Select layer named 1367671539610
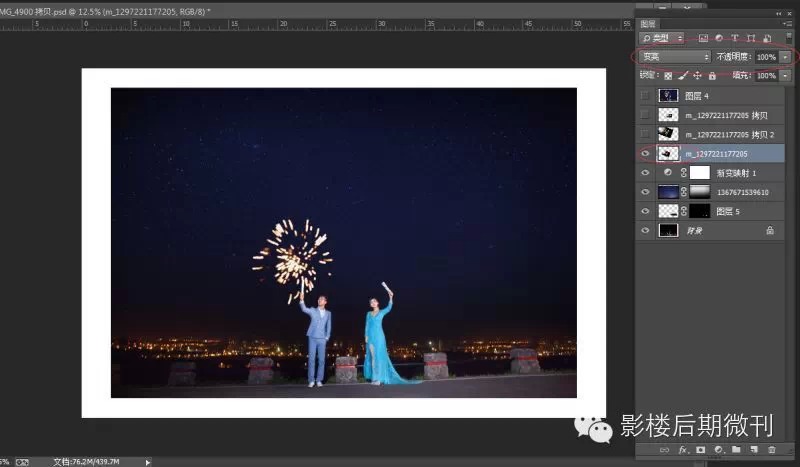800x467 pixels. tap(743, 192)
